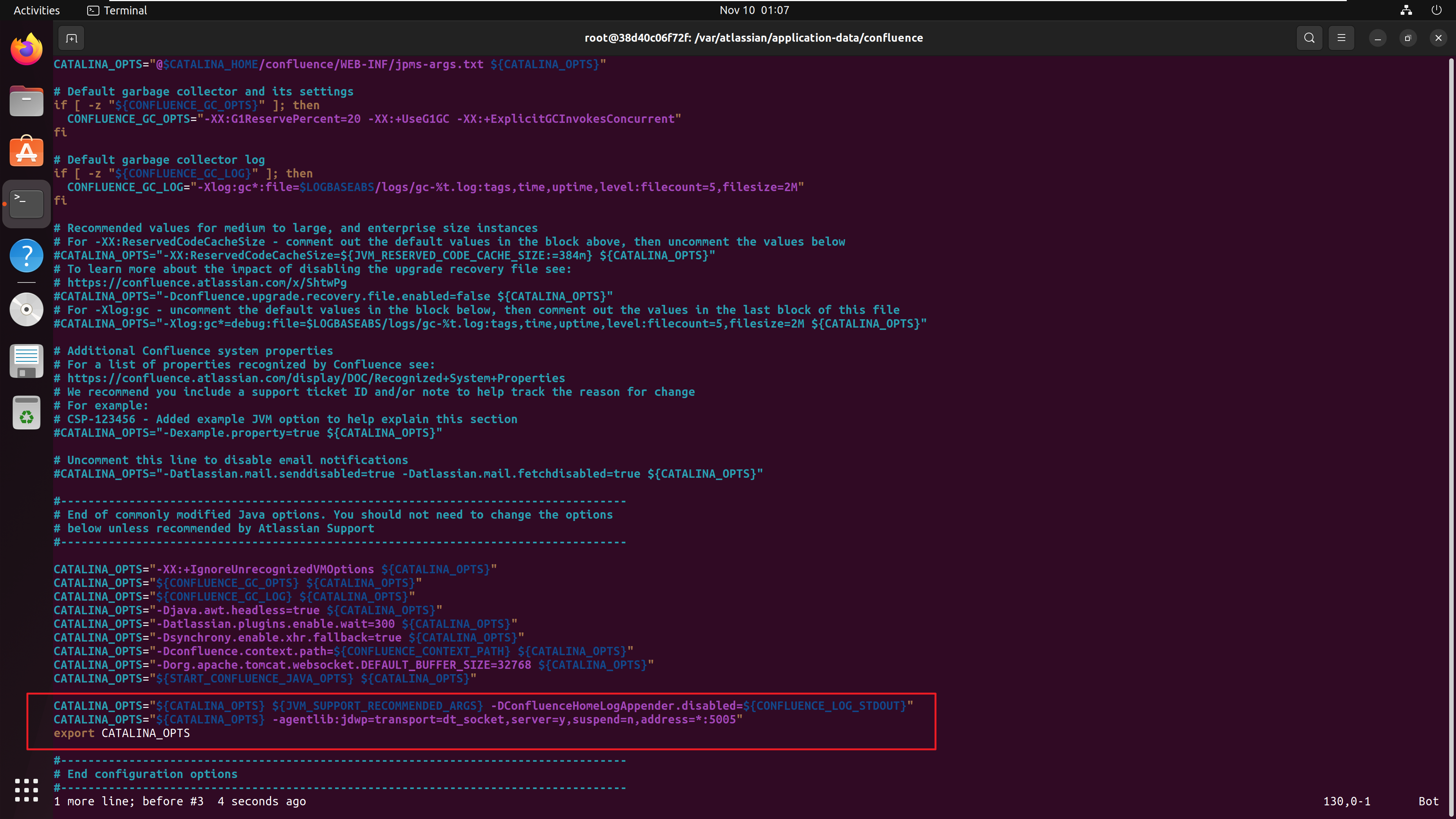Click the jdwp agentlib address=*:5005 line
Image resolution: width=1456 pixels, height=819 pixels.
click(398, 720)
